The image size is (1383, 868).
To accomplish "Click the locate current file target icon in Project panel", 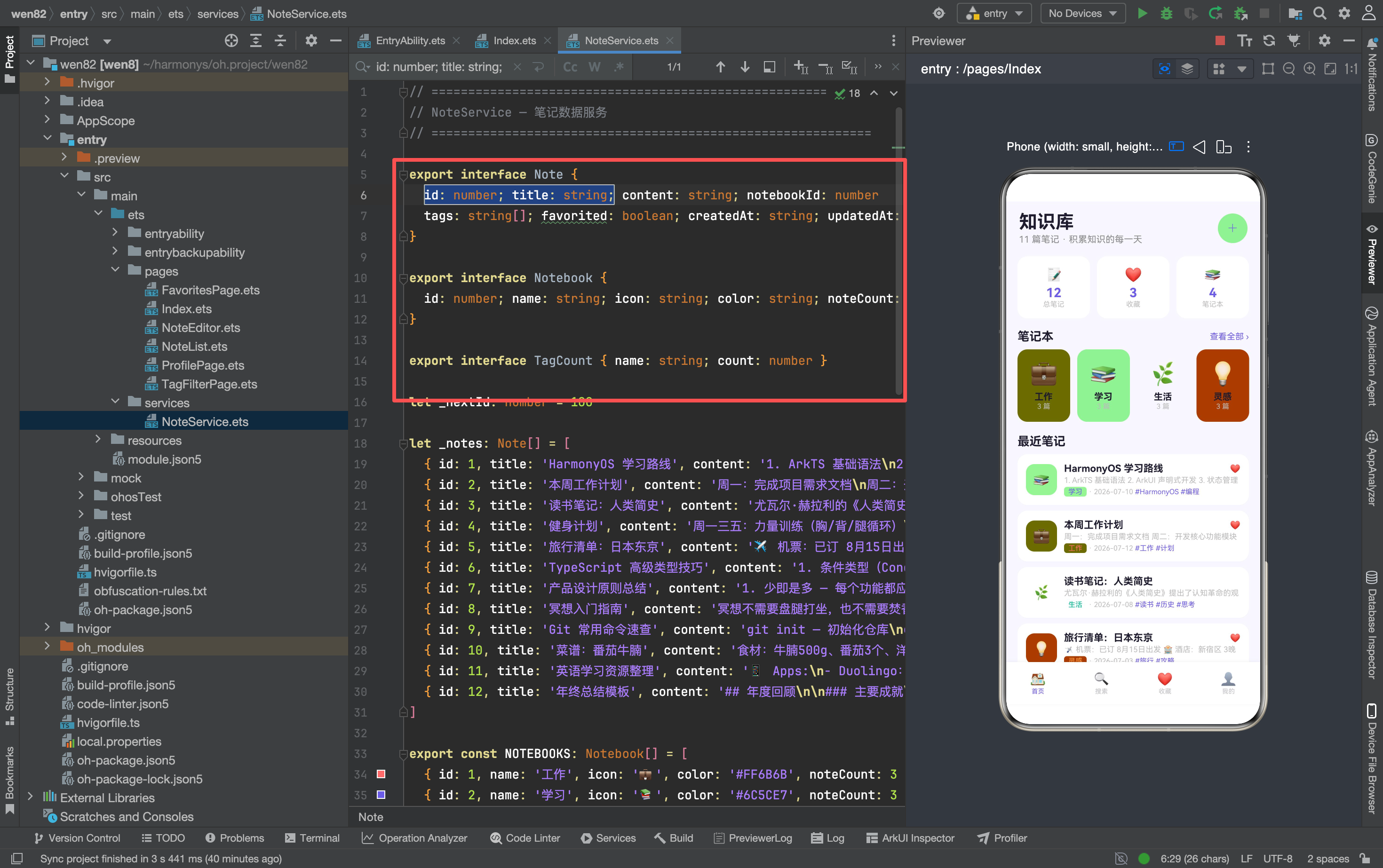I will (231, 41).
